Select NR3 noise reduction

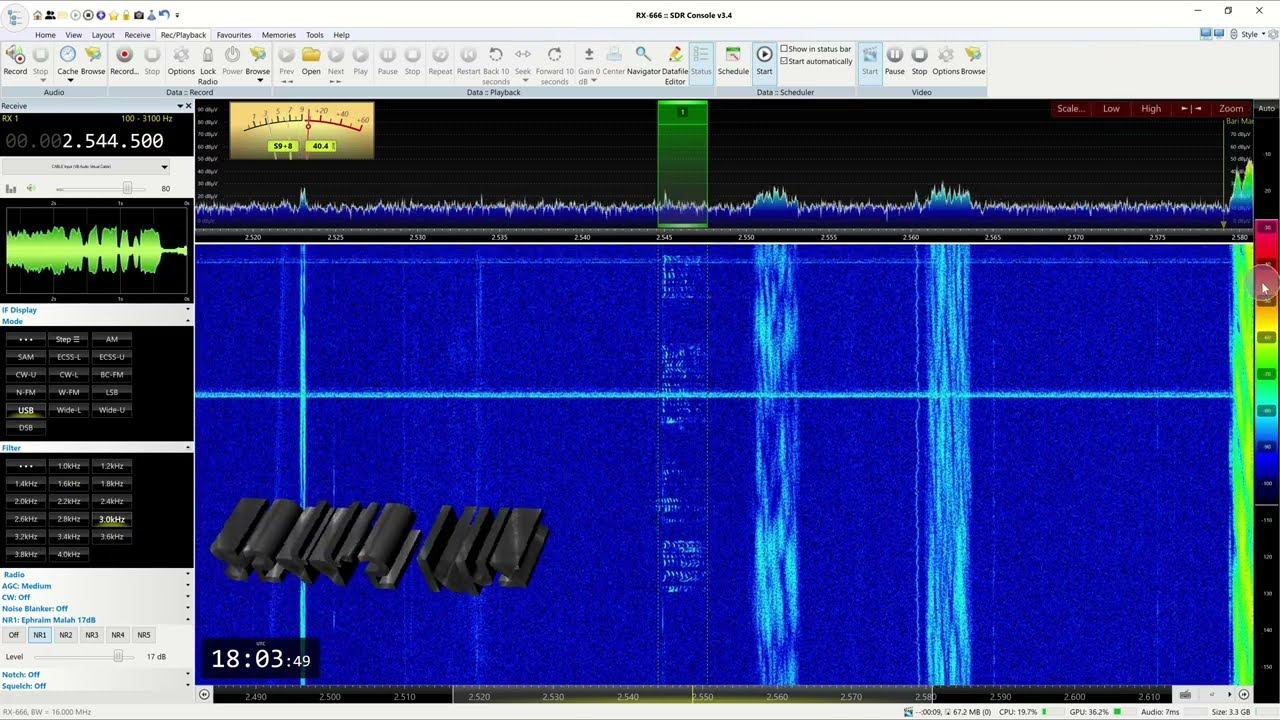point(92,635)
